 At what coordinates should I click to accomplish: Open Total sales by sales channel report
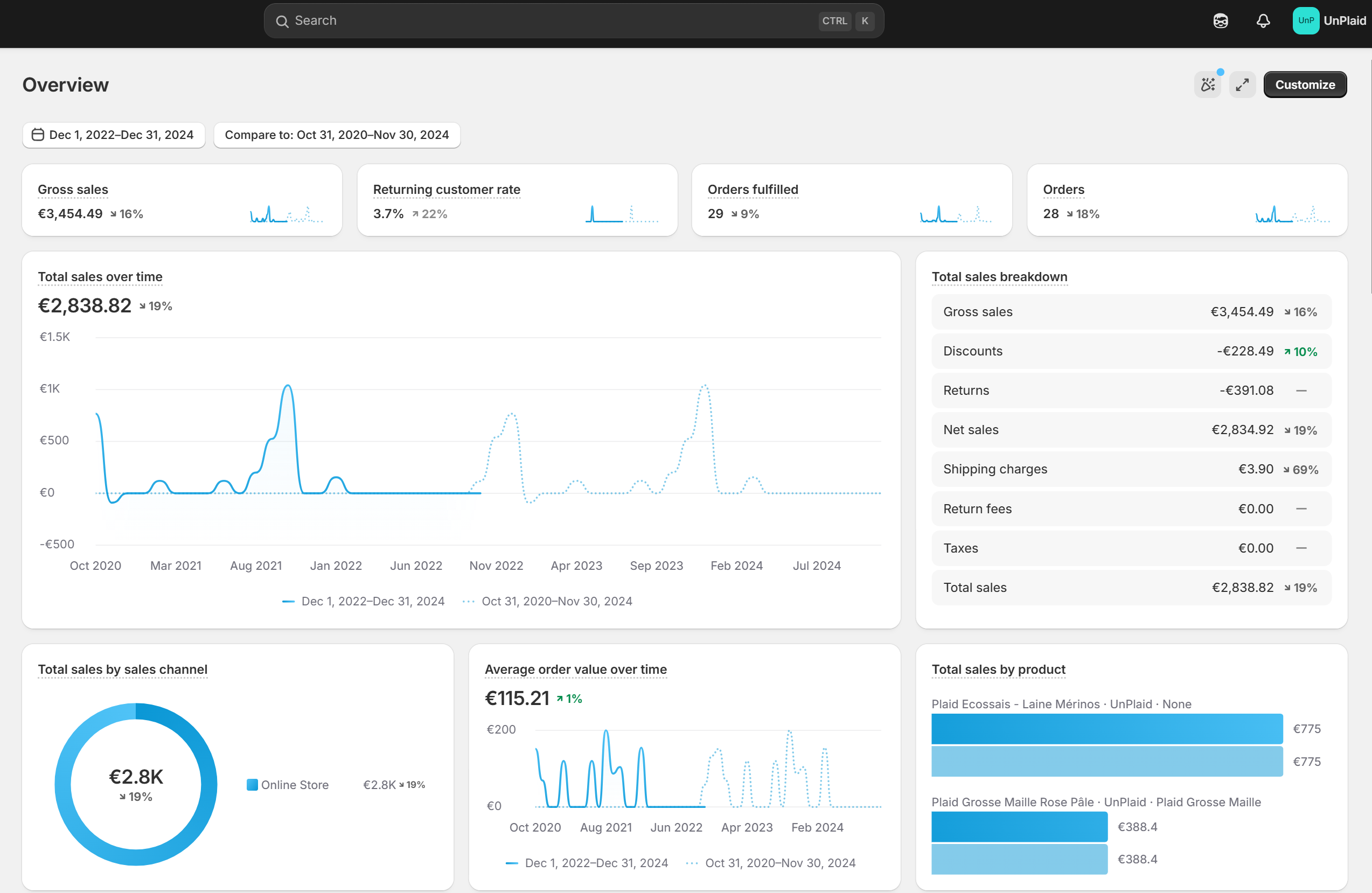pyautogui.click(x=122, y=669)
